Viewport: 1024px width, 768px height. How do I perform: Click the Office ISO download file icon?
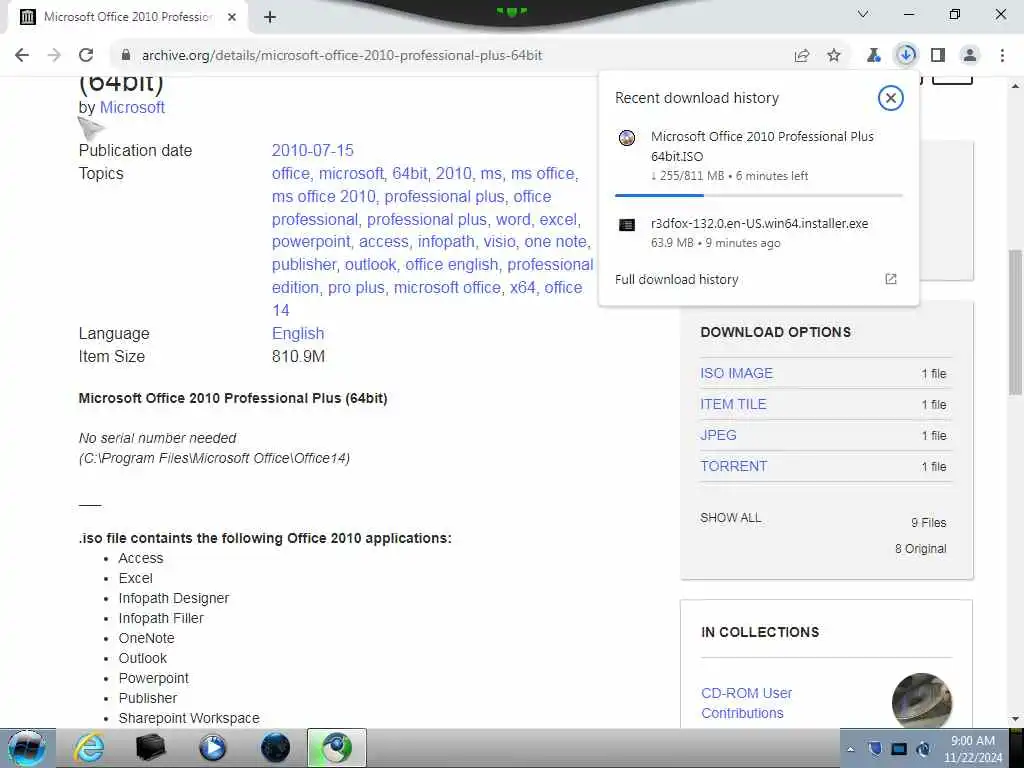tap(627, 138)
